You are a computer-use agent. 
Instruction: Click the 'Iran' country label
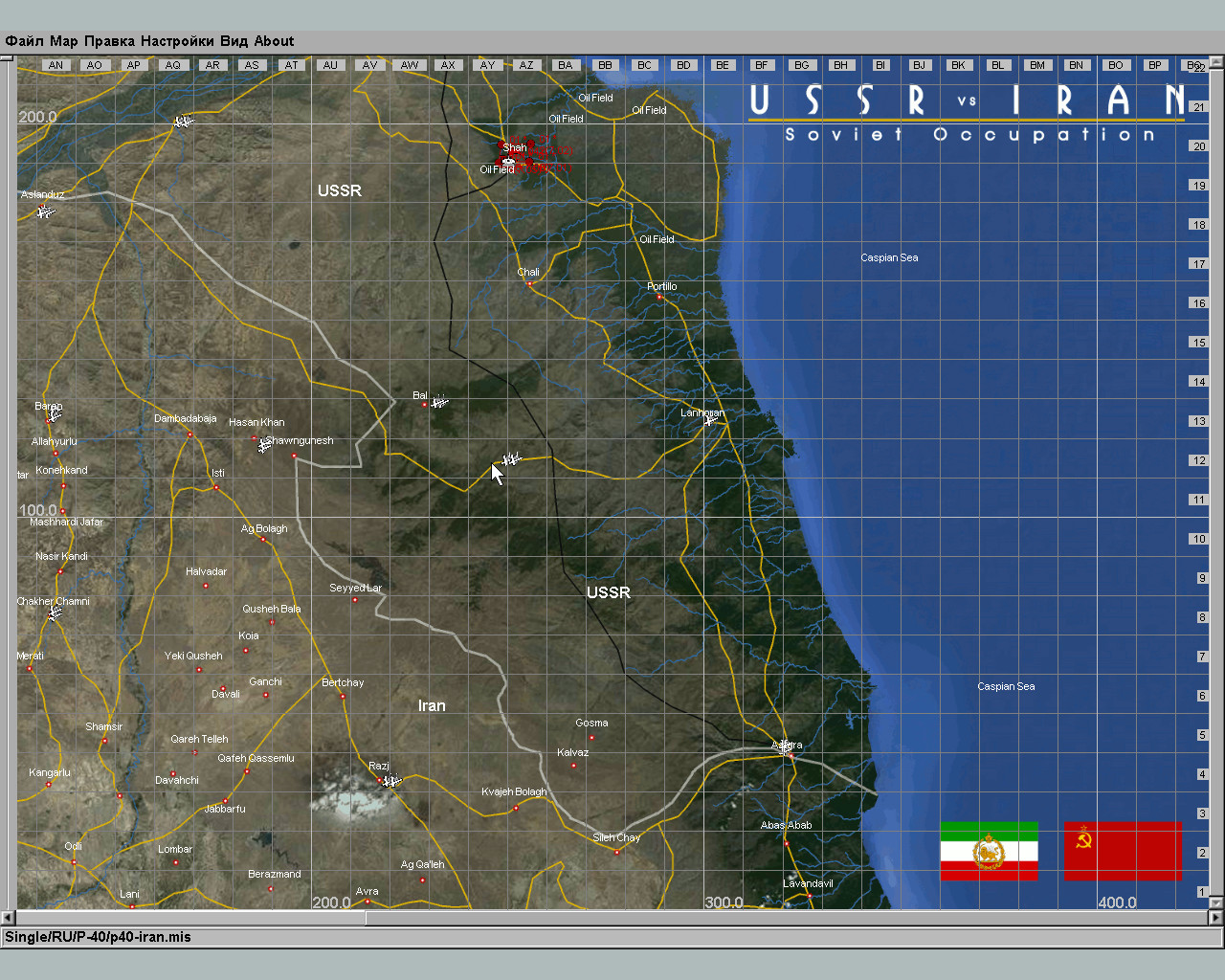pyautogui.click(x=432, y=705)
